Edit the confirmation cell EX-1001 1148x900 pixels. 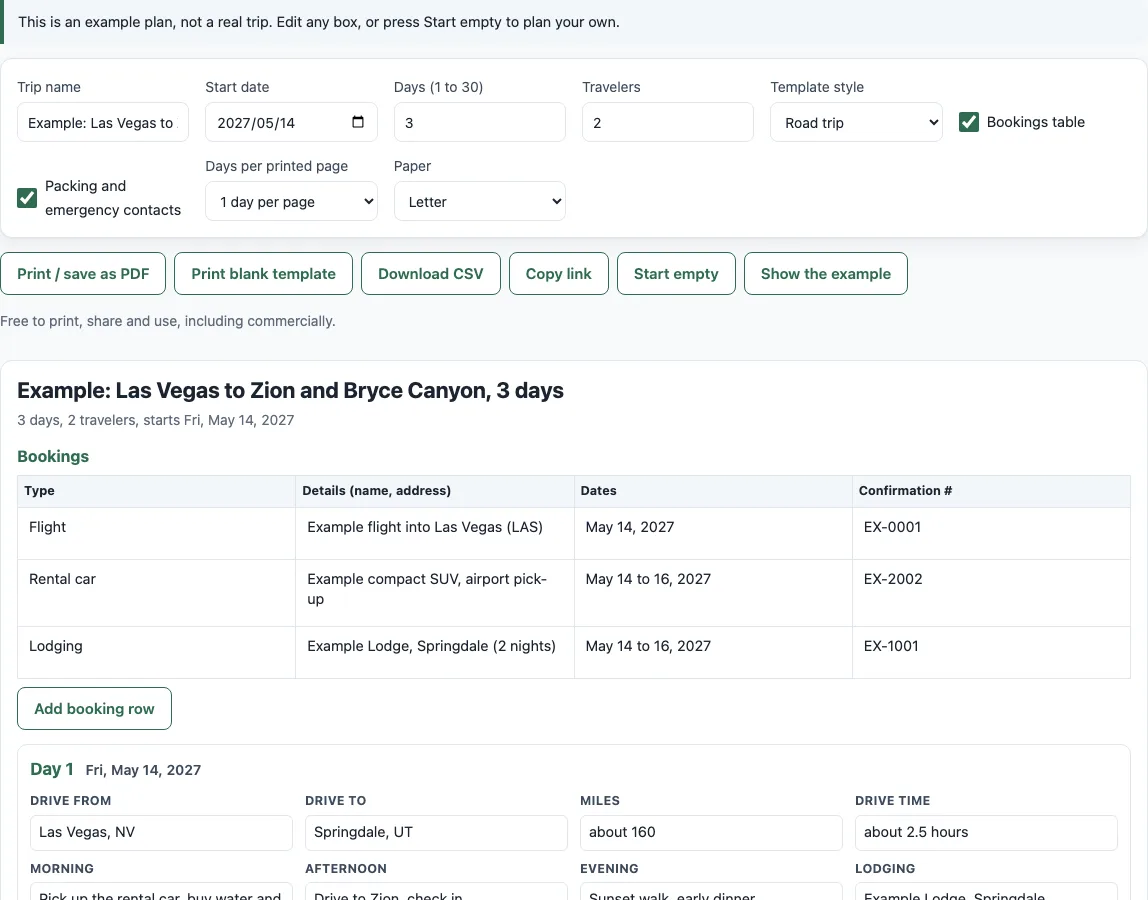tap(991, 652)
